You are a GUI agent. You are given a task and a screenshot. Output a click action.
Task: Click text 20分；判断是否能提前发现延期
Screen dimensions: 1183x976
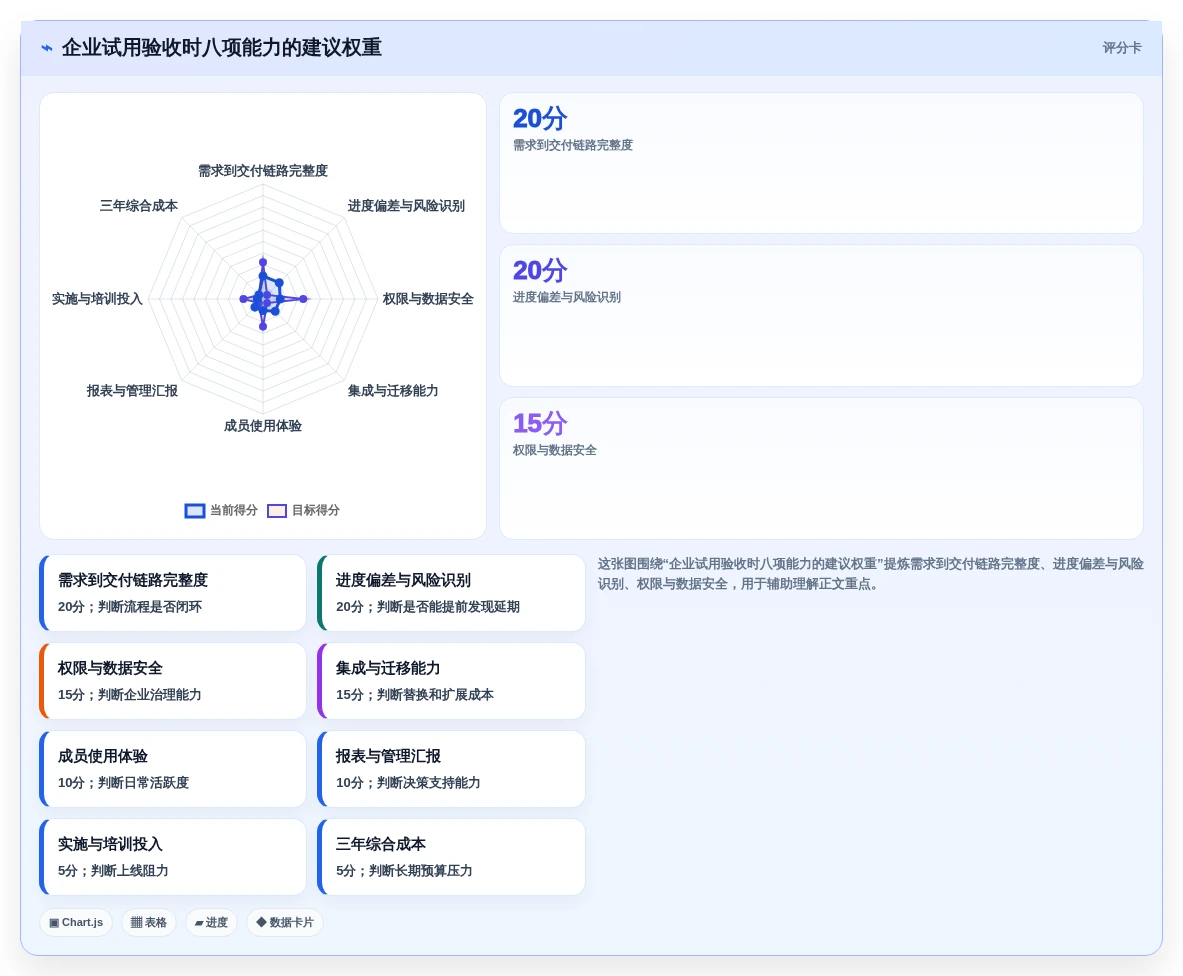click(428, 607)
